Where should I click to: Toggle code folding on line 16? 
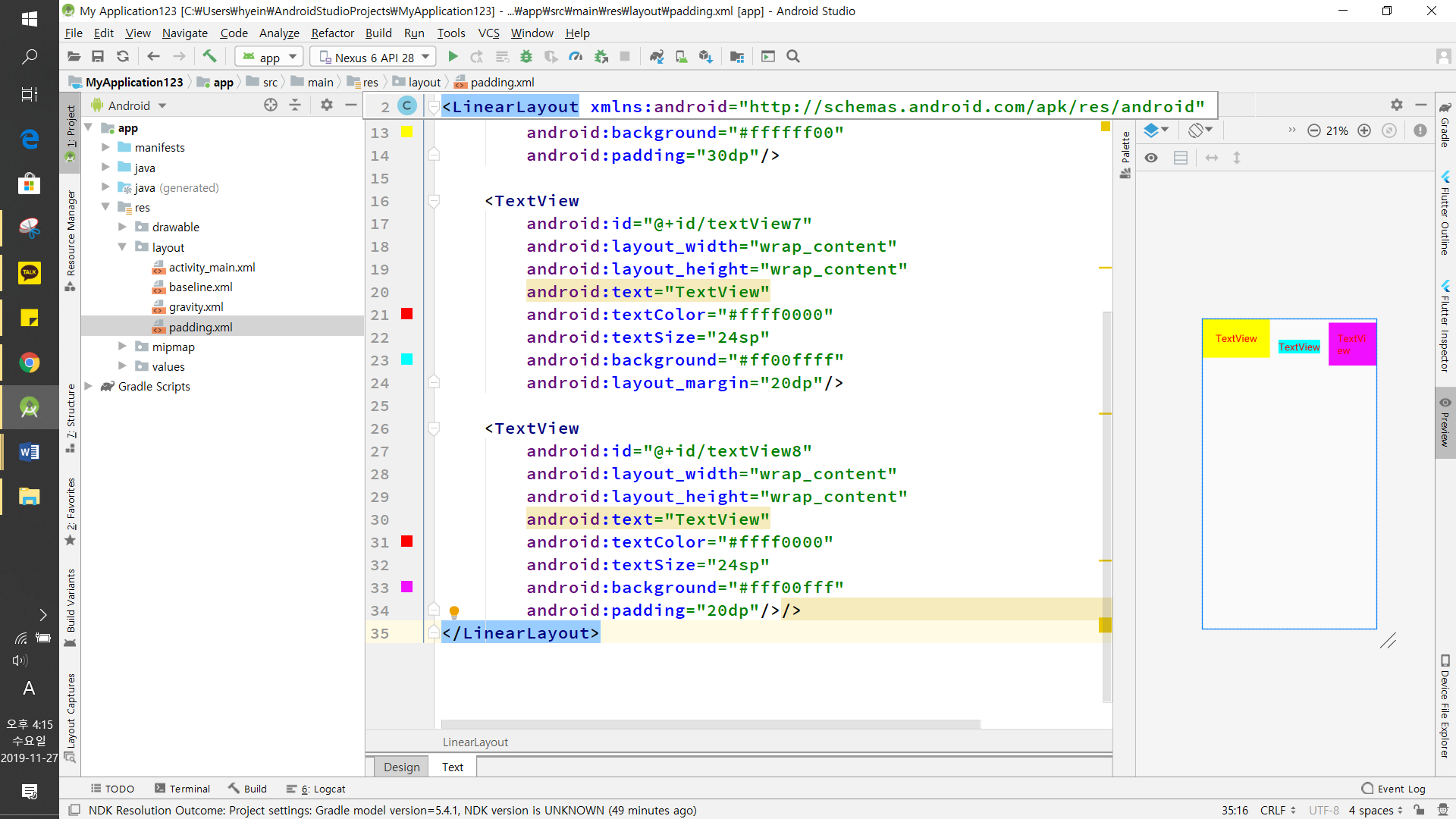(x=434, y=201)
